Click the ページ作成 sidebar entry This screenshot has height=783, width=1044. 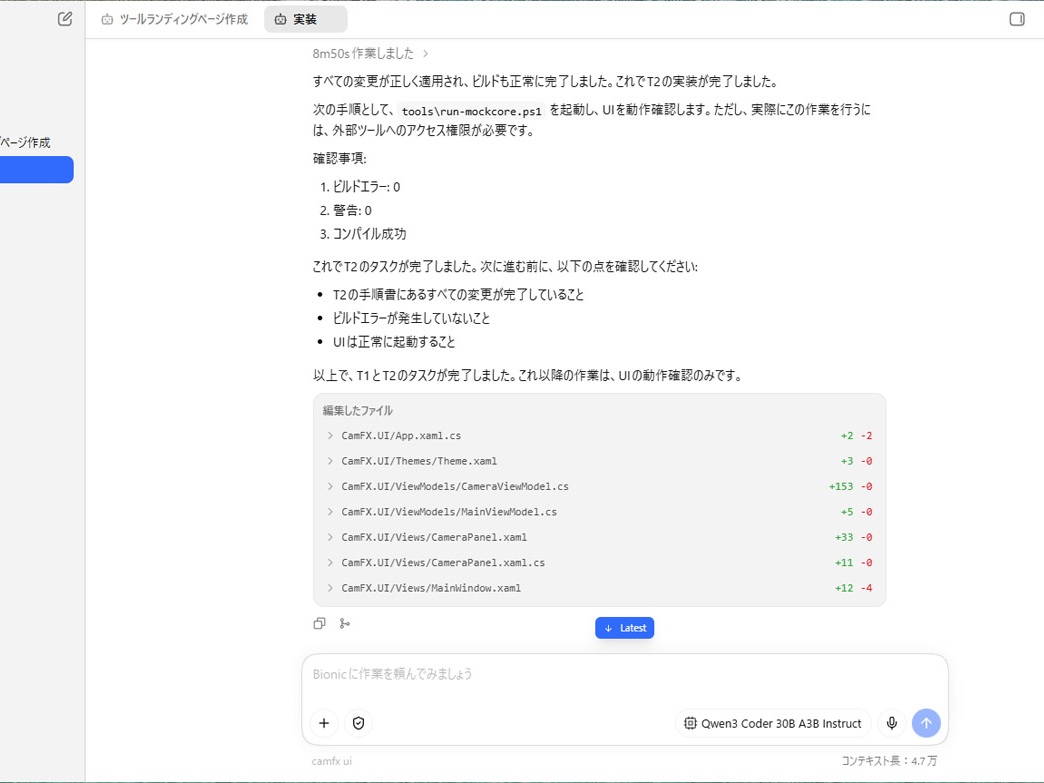click(25, 142)
